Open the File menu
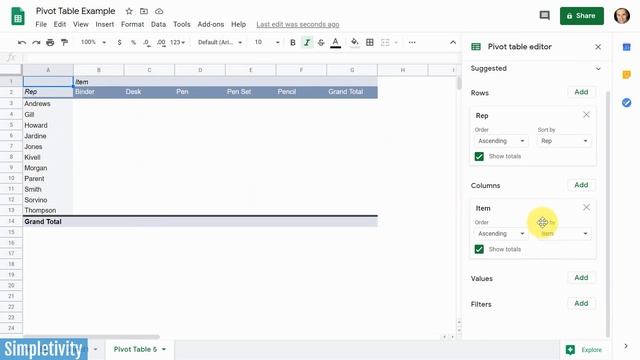The image size is (640, 360). click(x=41, y=24)
